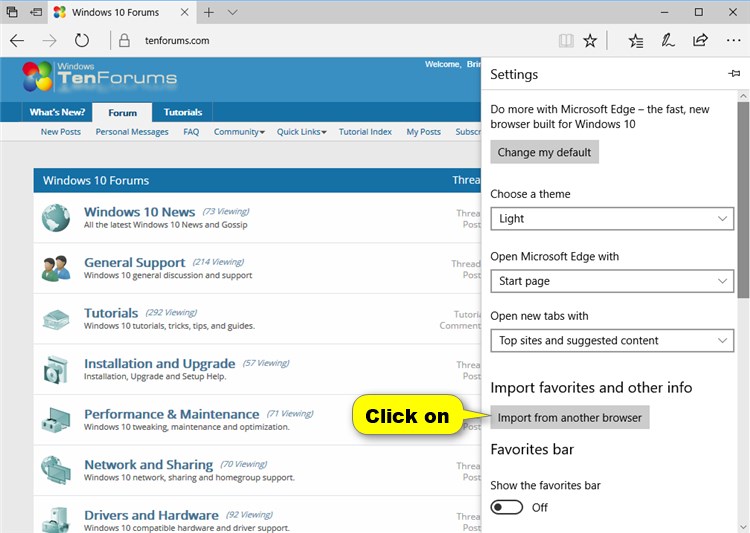Open the Choose a theme dropdown
This screenshot has width=750, height=533.
click(x=612, y=219)
